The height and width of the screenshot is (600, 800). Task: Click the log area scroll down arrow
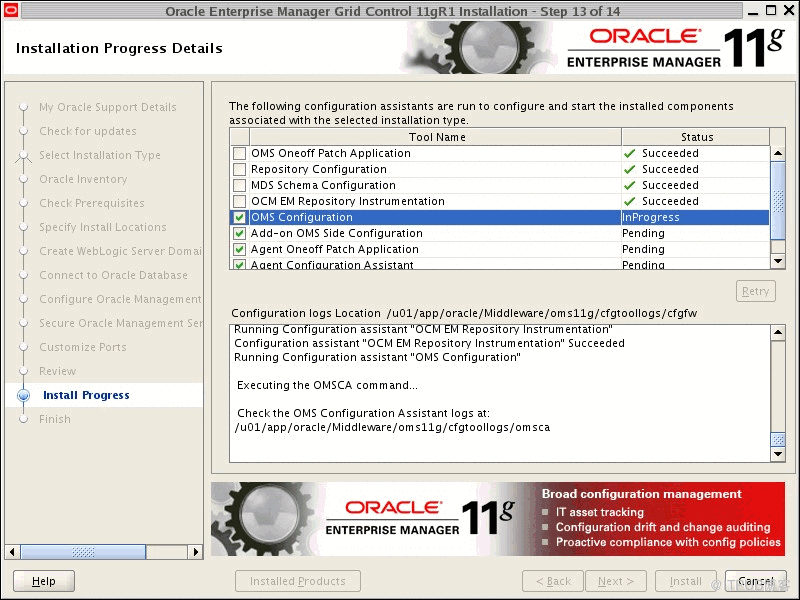(x=778, y=454)
